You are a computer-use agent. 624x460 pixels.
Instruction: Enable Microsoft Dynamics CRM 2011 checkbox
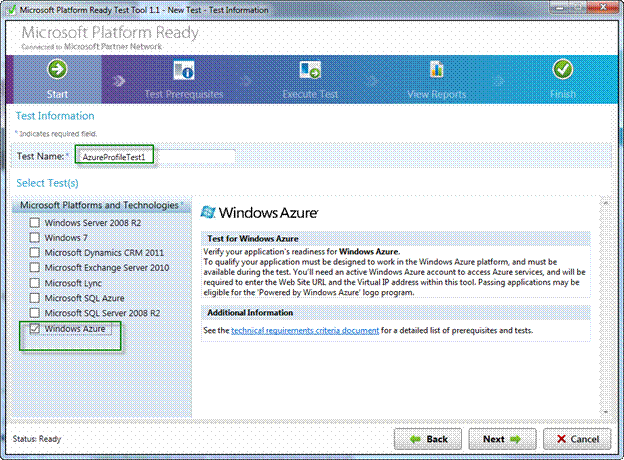[35, 253]
